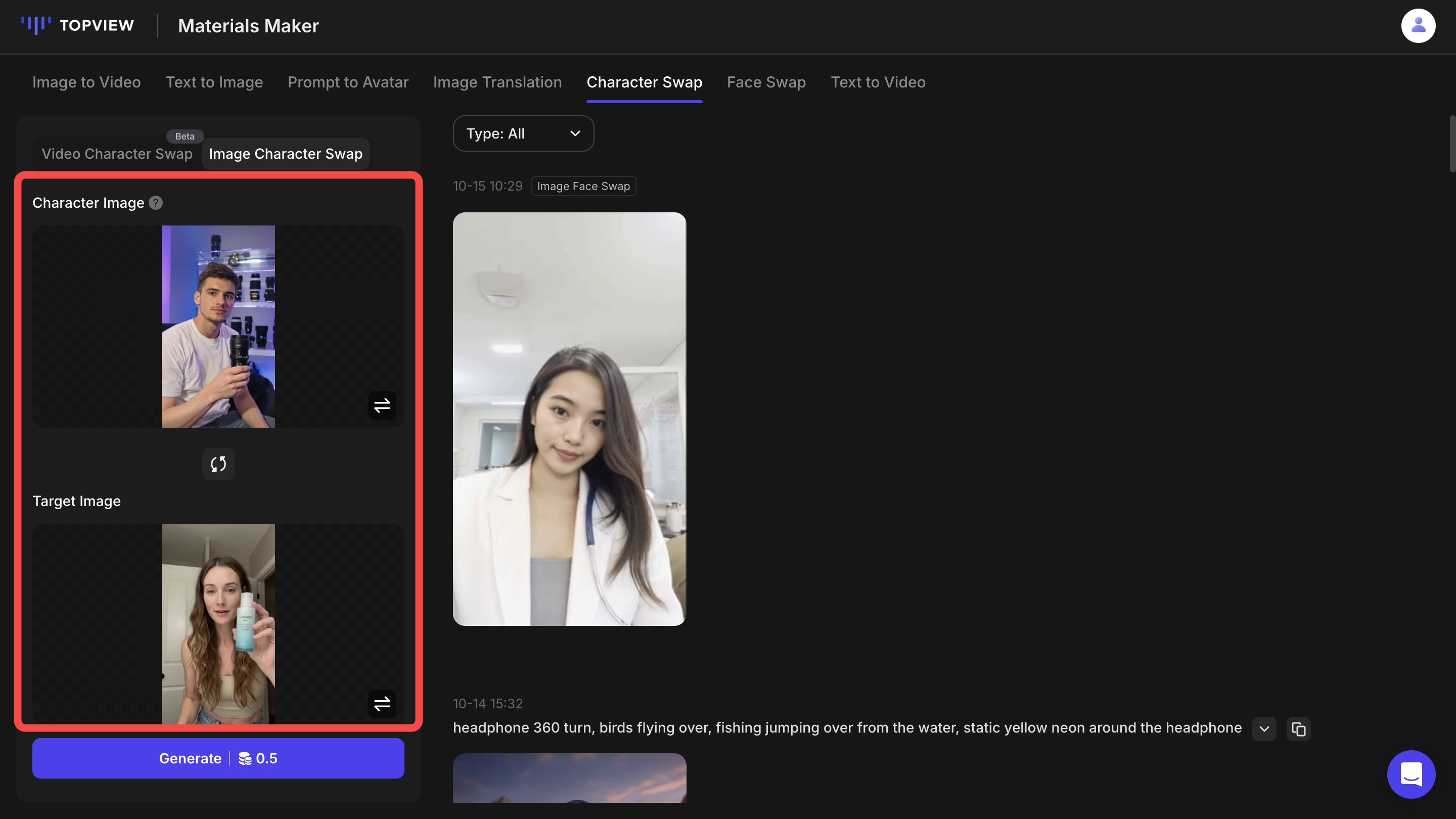Click the TopView logo
The width and height of the screenshot is (1456, 819).
pos(77,25)
